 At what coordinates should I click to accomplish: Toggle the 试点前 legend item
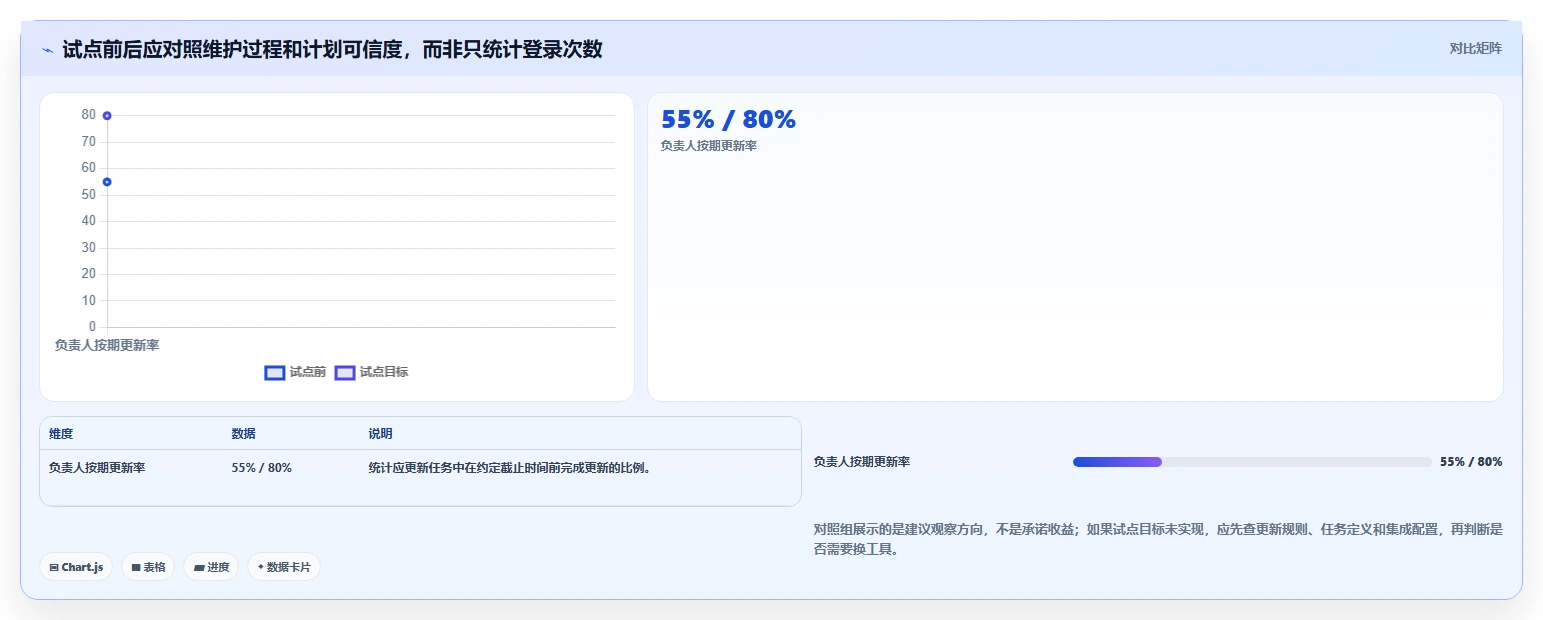(x=295, y=372)
